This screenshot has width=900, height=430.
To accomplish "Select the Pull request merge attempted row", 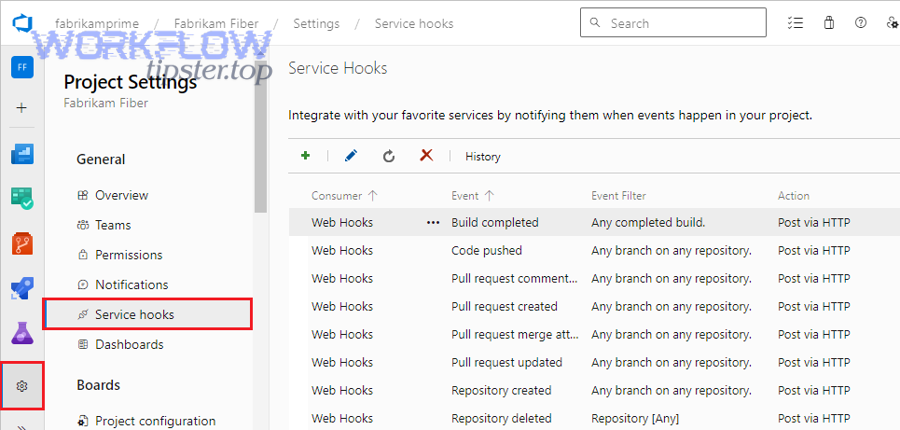I will (x=594, y=334).
